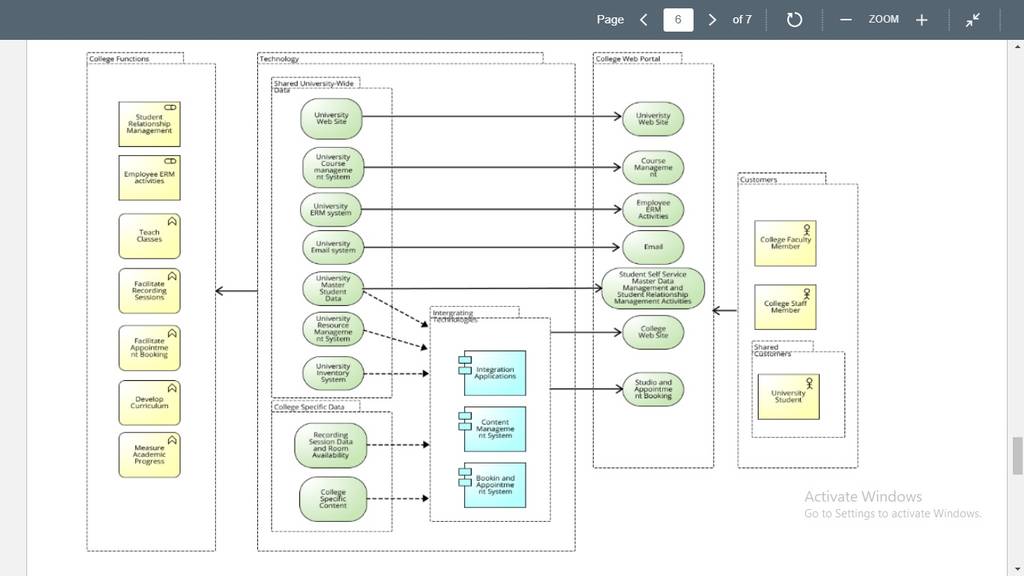Click the Email portal node

pos(653,247)
